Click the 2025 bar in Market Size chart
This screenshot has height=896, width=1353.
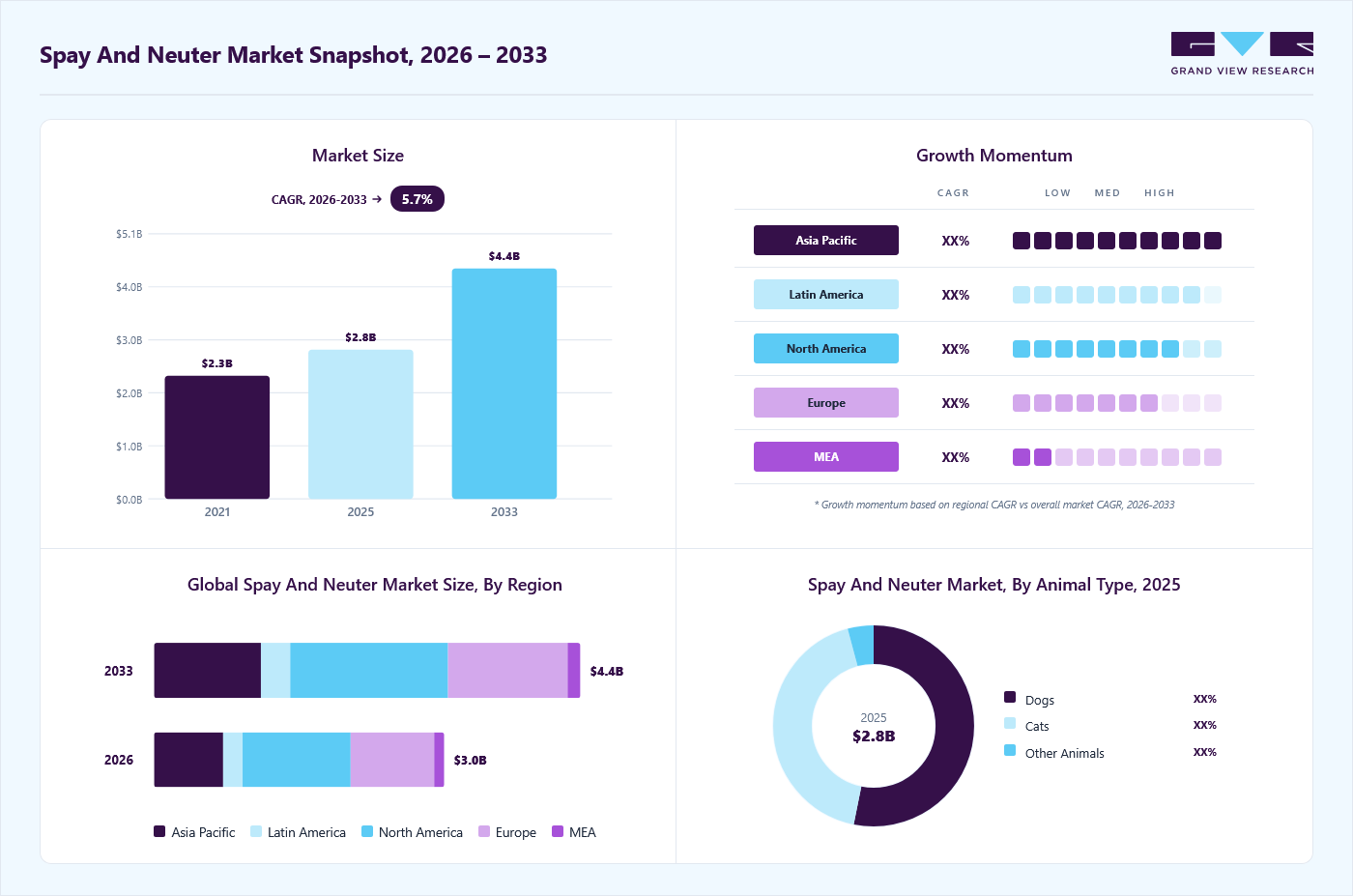[360, 424]
